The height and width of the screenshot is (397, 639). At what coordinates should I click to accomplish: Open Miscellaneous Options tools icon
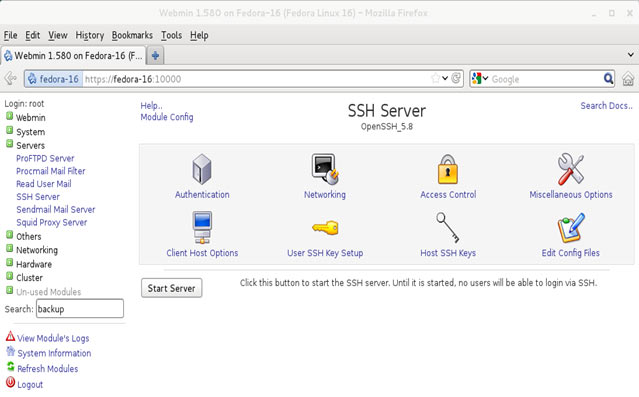click(571, 169)
